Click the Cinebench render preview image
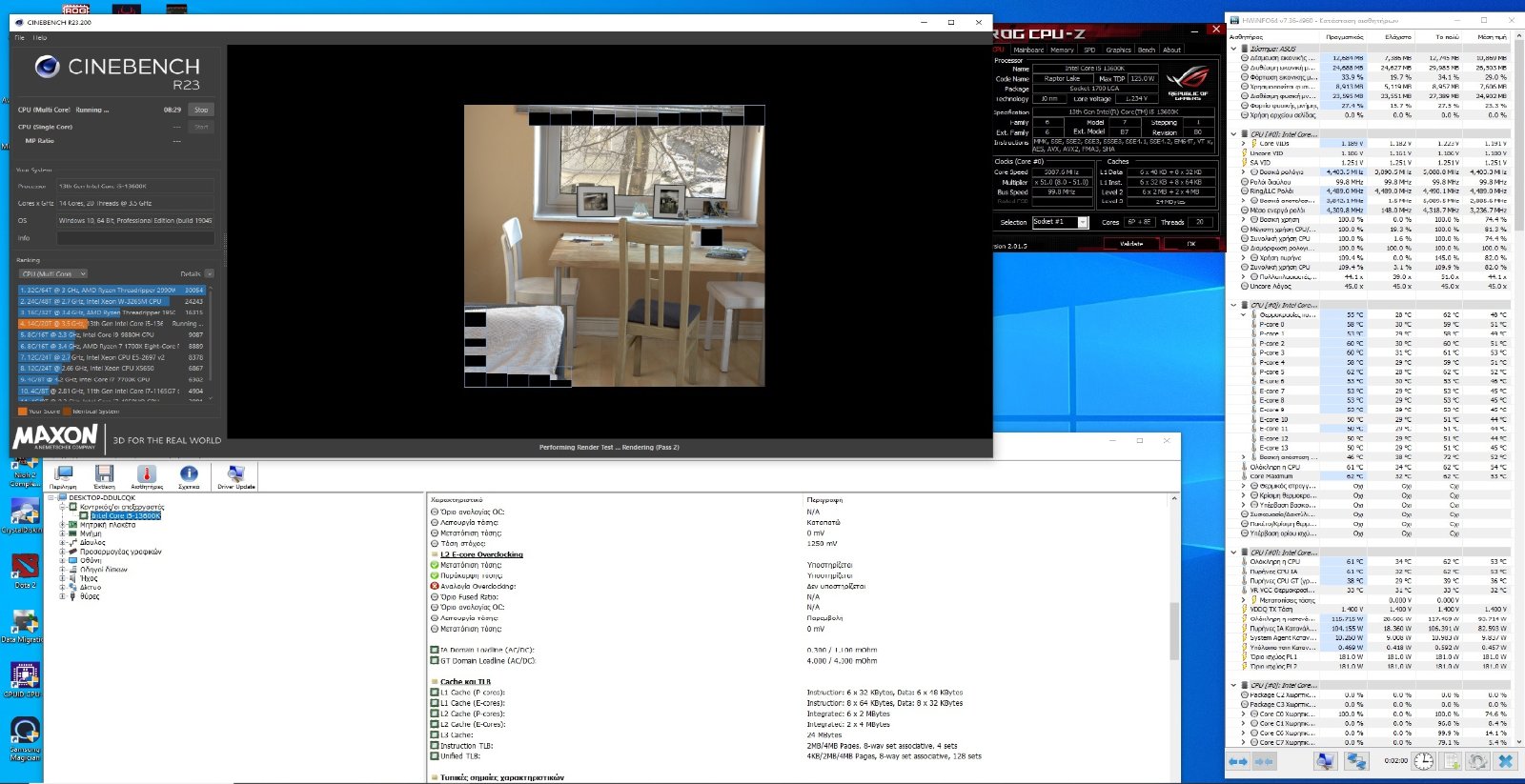This screenshot has width=1525, height=784. [614, 246]
